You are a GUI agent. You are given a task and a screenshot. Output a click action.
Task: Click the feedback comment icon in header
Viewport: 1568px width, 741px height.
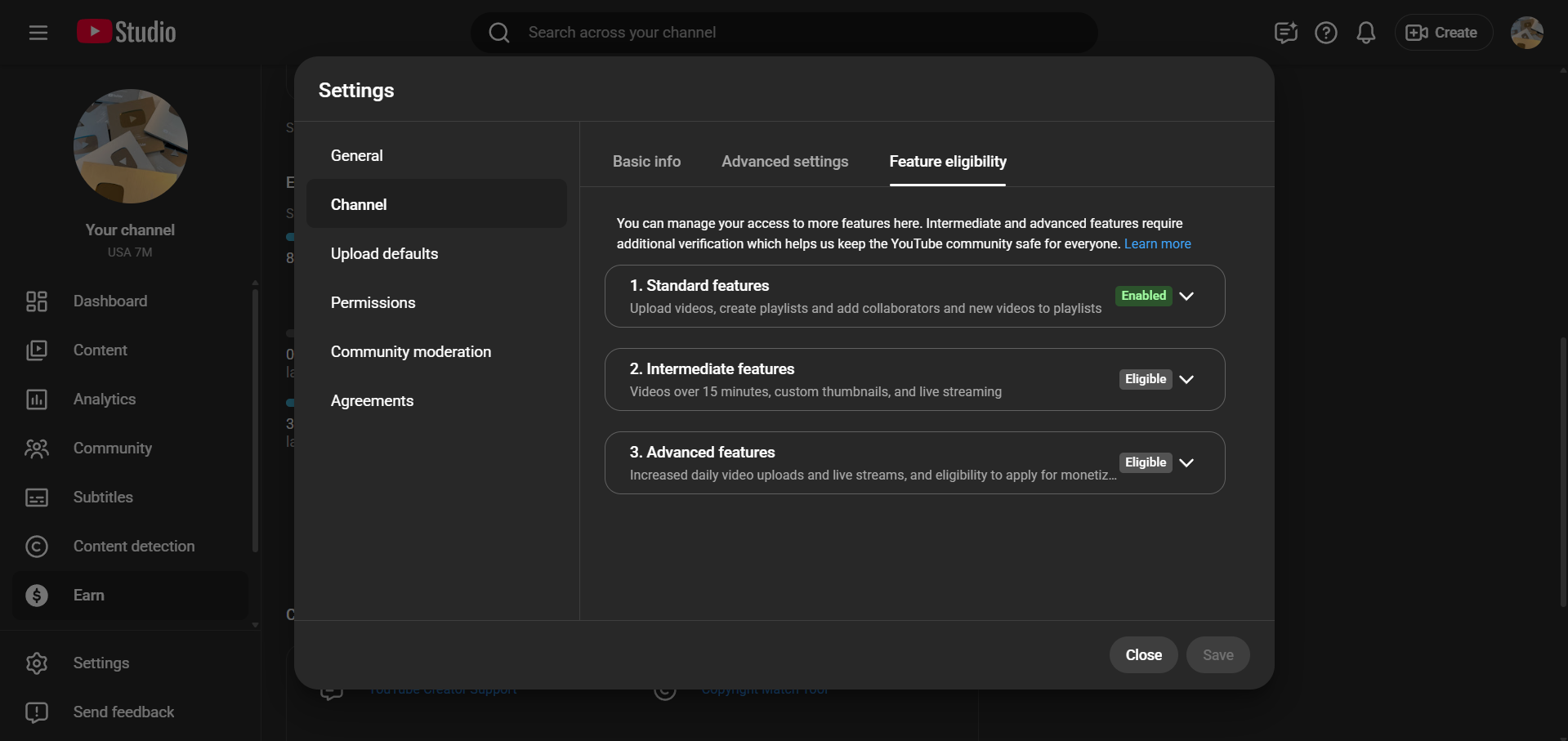pos(1285,33)
